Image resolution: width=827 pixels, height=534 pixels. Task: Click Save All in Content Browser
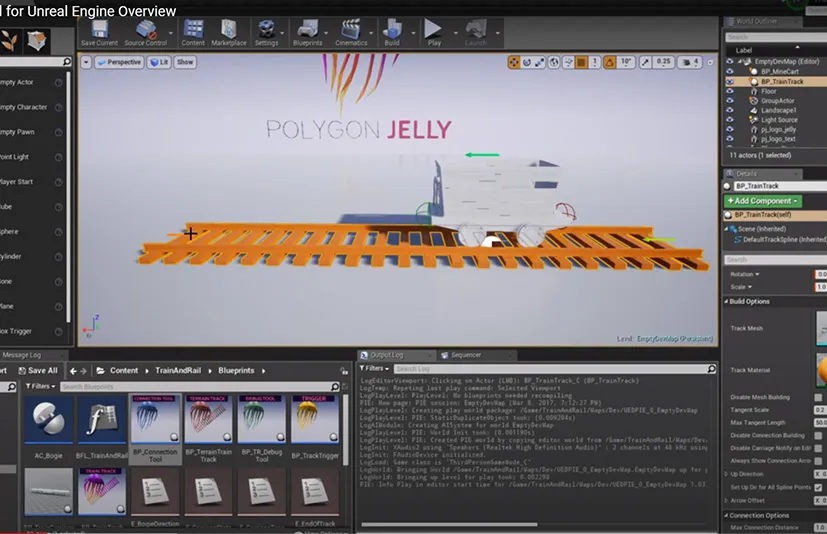[x=37, y=371]
